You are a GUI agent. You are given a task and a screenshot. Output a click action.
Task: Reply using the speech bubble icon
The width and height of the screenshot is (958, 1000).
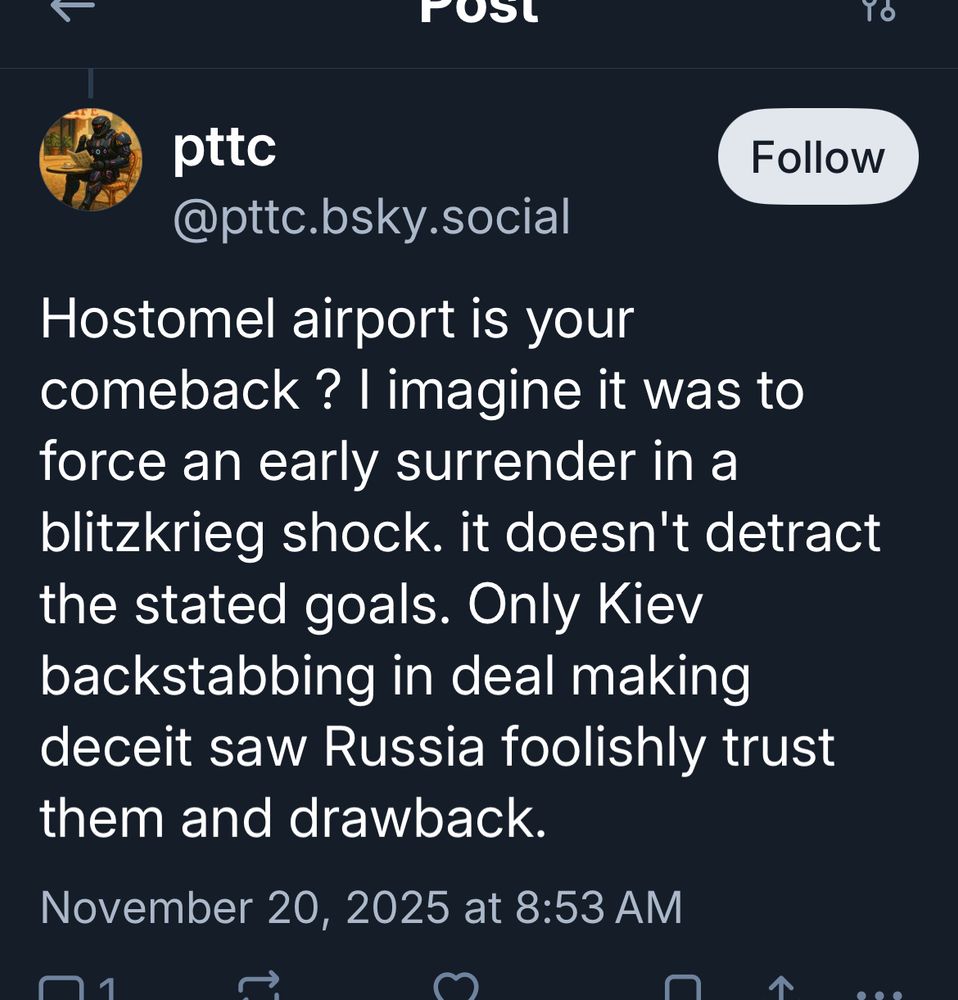point(61,987)
